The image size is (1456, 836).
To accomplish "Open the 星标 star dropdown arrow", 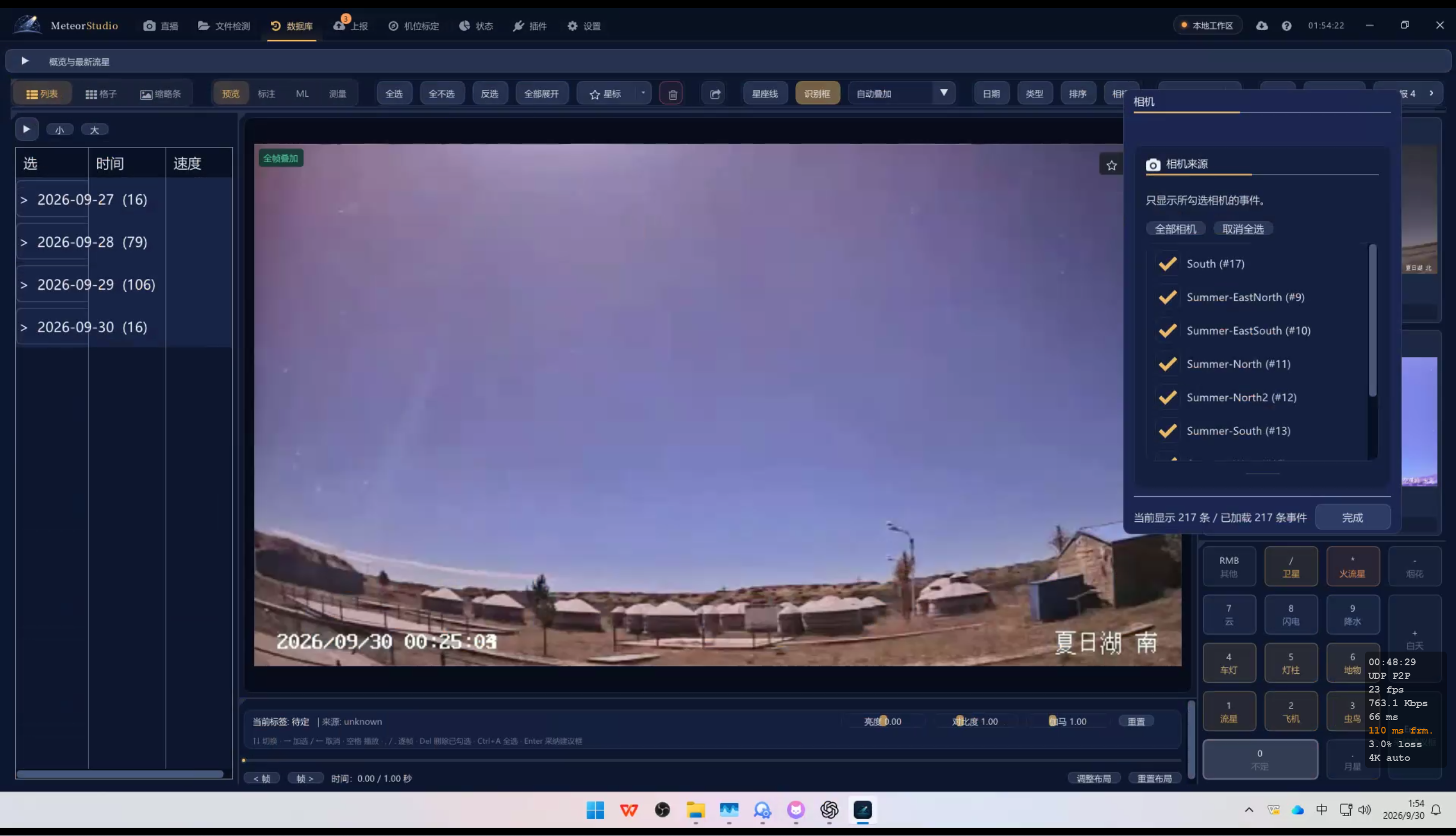I will coord(643,93).
